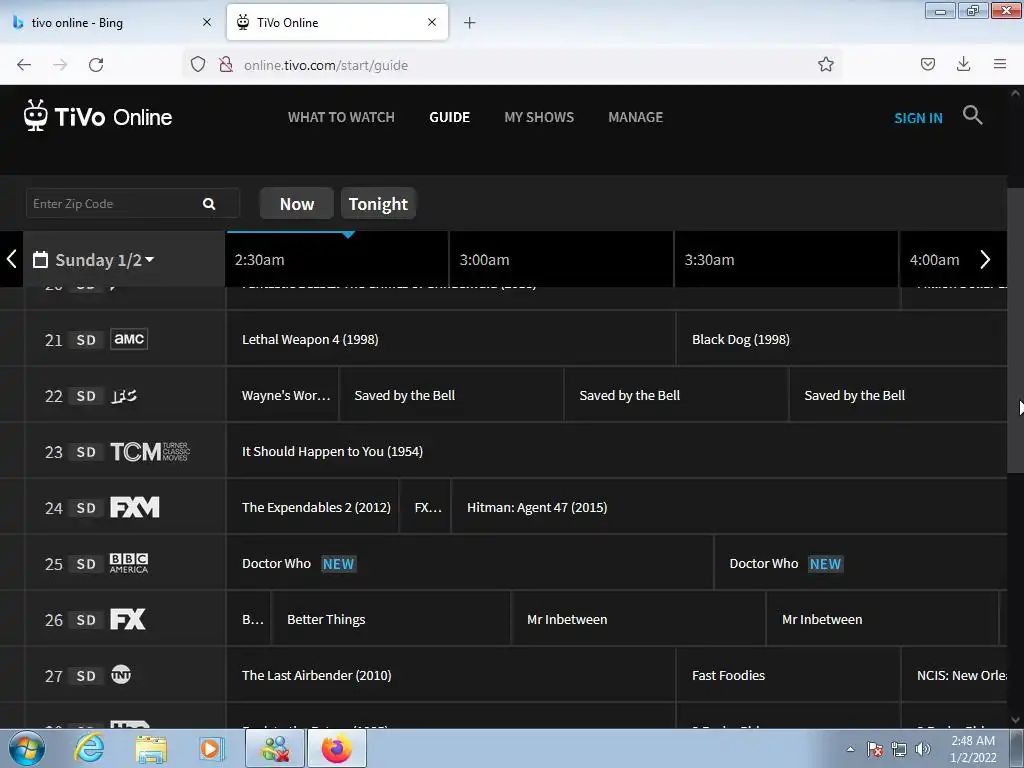The width and height of the screenshot is (1024, 768).
Task: Select the BBC America channel logo
Action: click(129, 564)
